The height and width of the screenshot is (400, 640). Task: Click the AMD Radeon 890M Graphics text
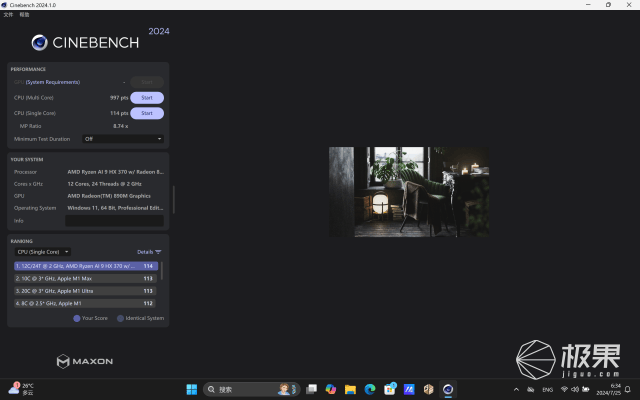[x=109, y=196]
